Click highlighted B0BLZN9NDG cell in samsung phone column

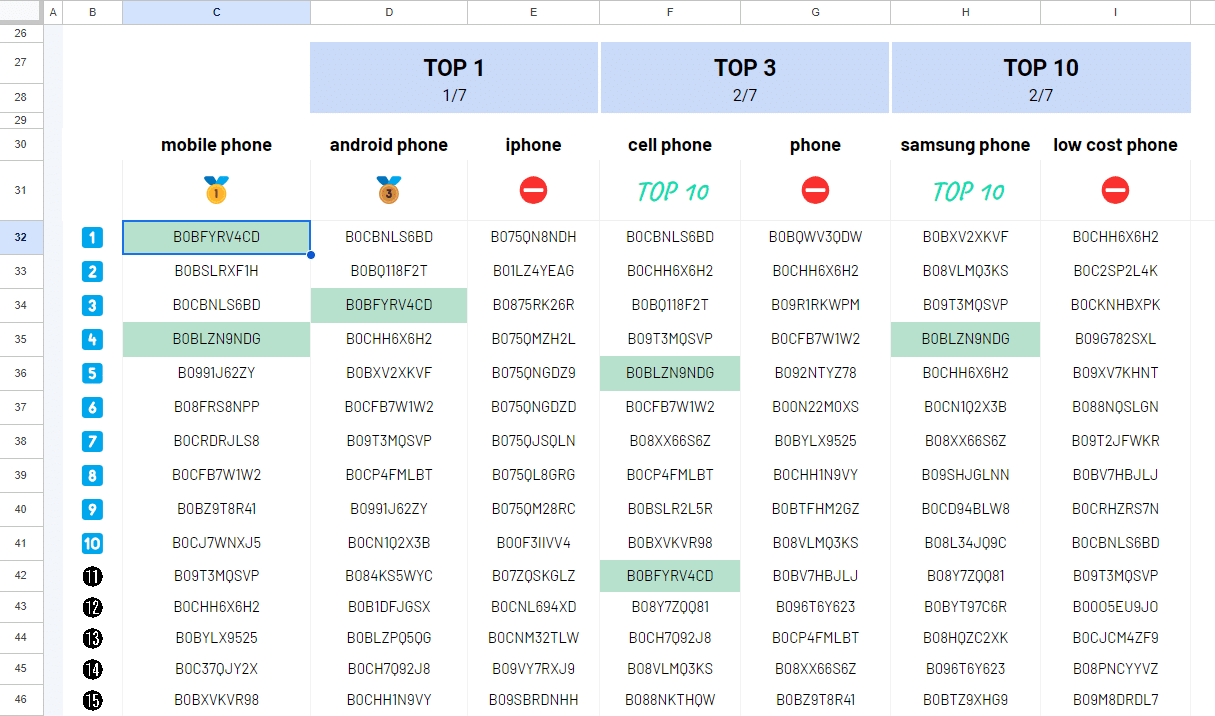tap(965, 339)
